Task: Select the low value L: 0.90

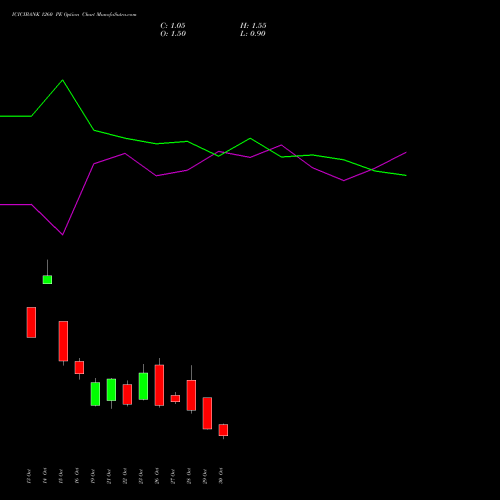Action: (253, 34)
